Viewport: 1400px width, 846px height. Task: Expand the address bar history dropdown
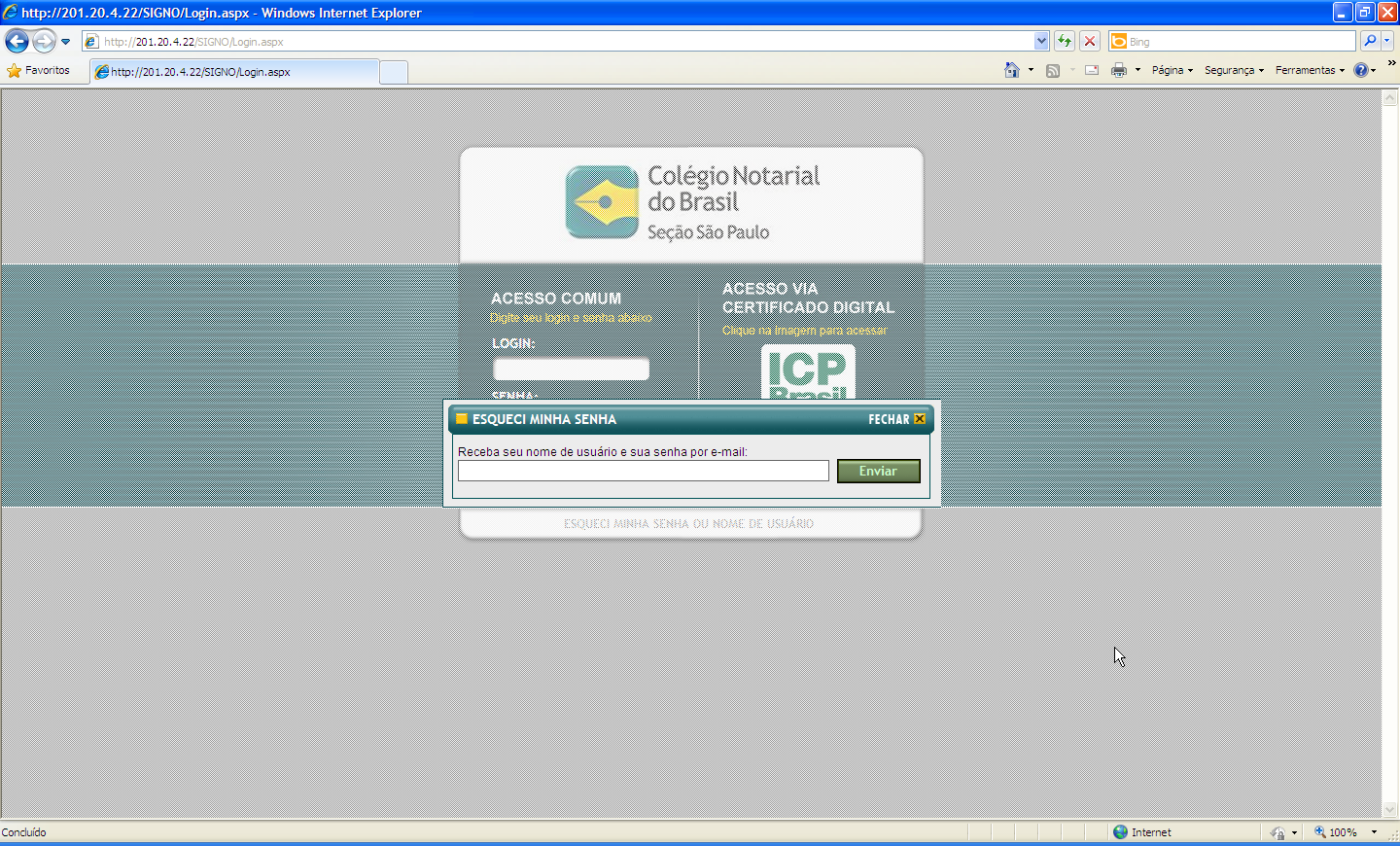point(1042,42)
